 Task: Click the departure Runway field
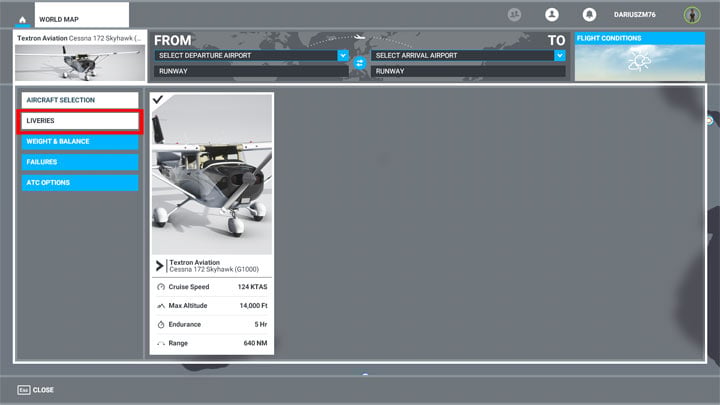(x=251, y=71)
